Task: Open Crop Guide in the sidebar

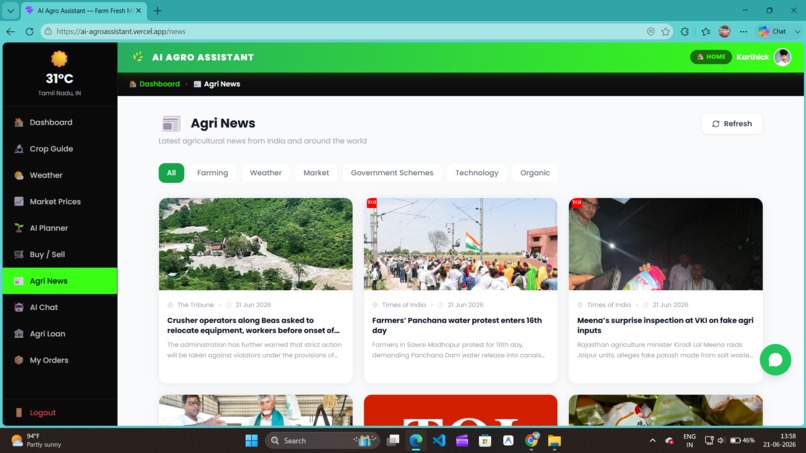Action: 60,149
